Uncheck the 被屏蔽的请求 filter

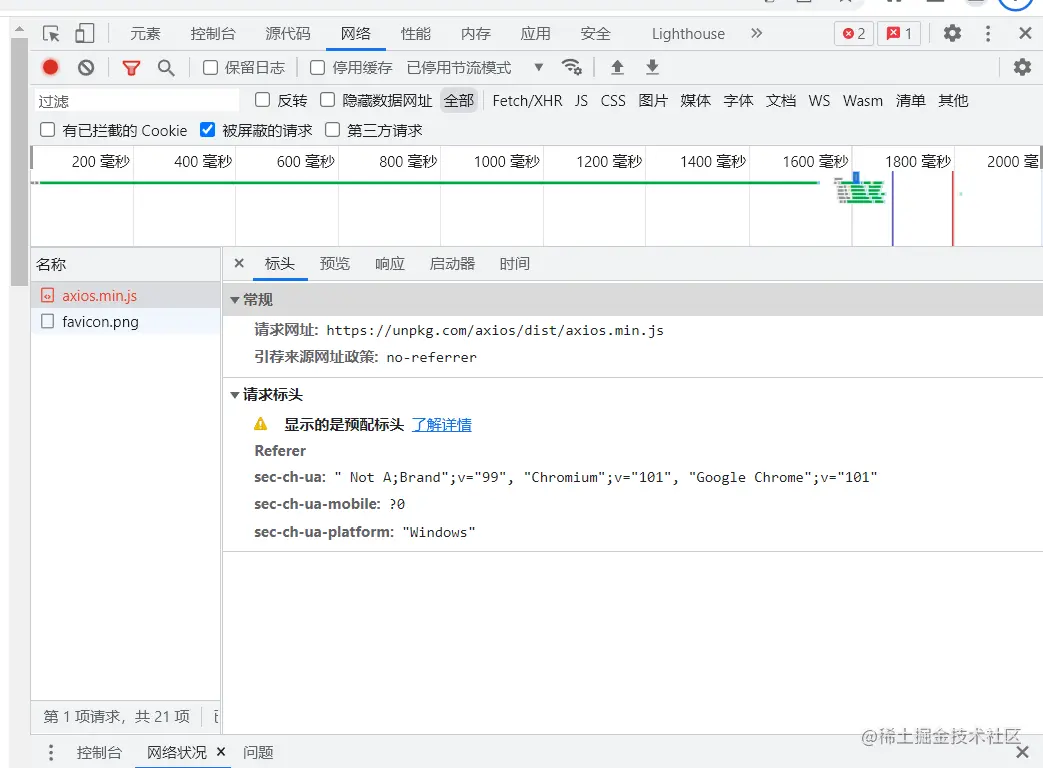206,130
